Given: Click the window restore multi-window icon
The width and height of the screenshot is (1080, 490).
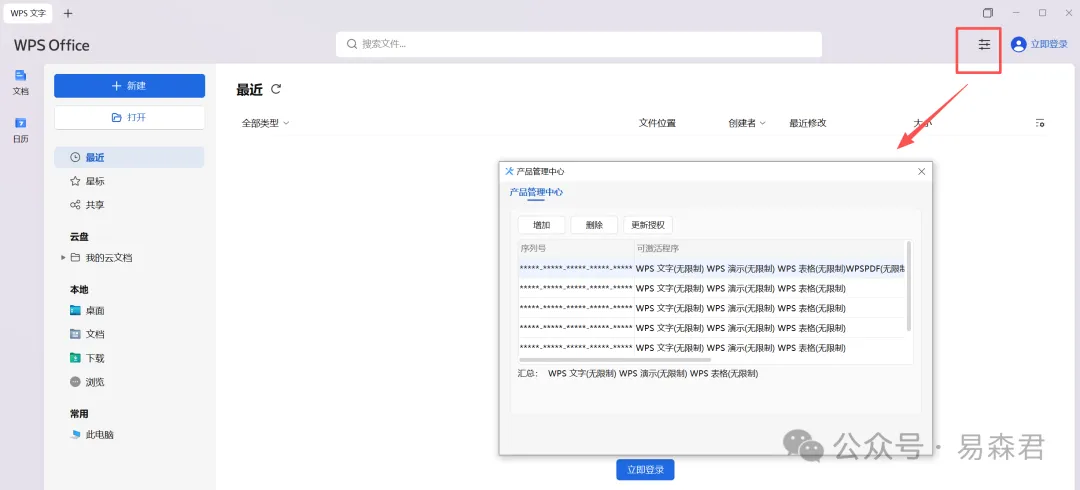Looking at the screenshot, I should point(988,13).
